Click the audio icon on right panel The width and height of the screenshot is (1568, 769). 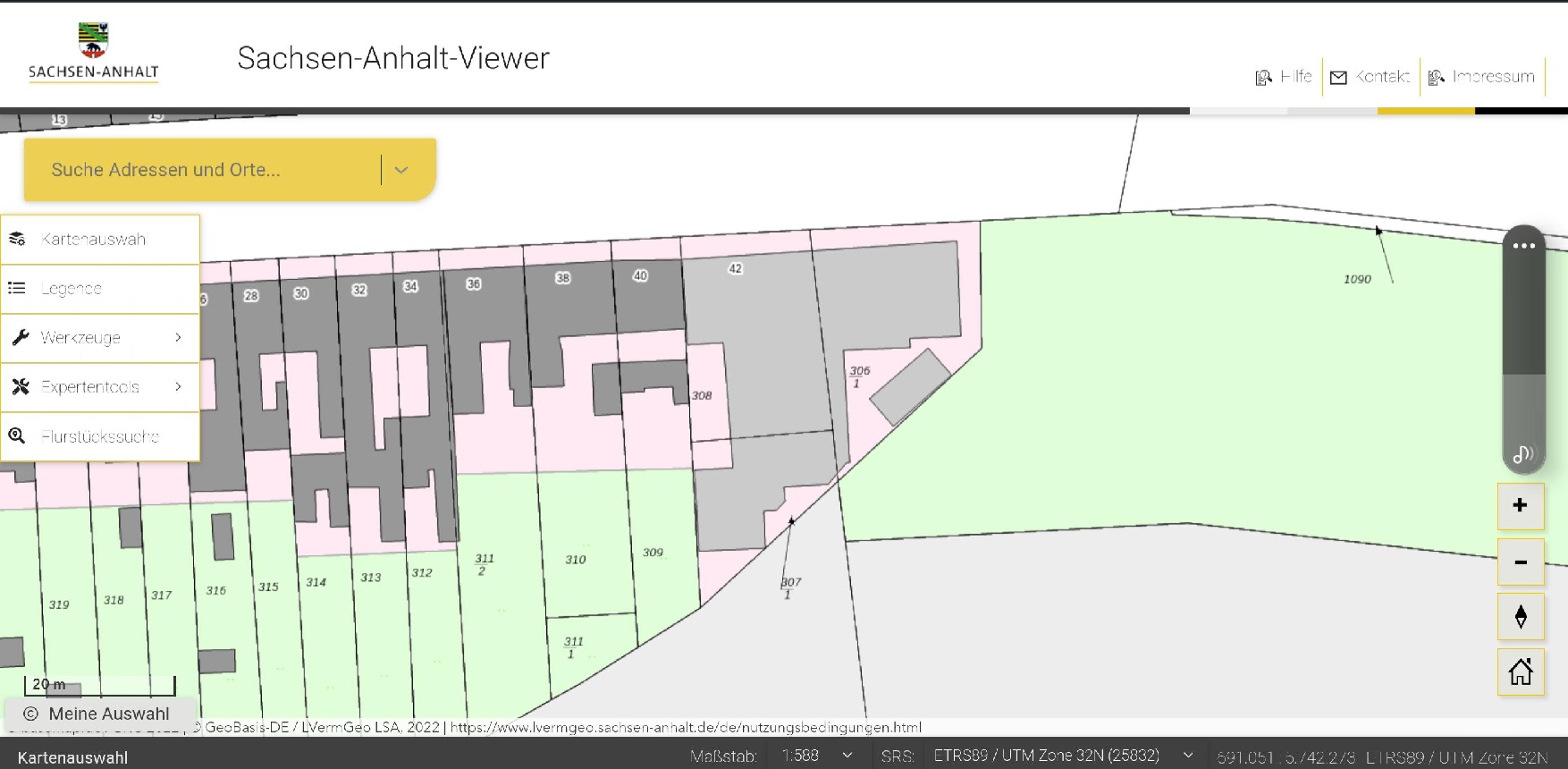[1522, 454]
